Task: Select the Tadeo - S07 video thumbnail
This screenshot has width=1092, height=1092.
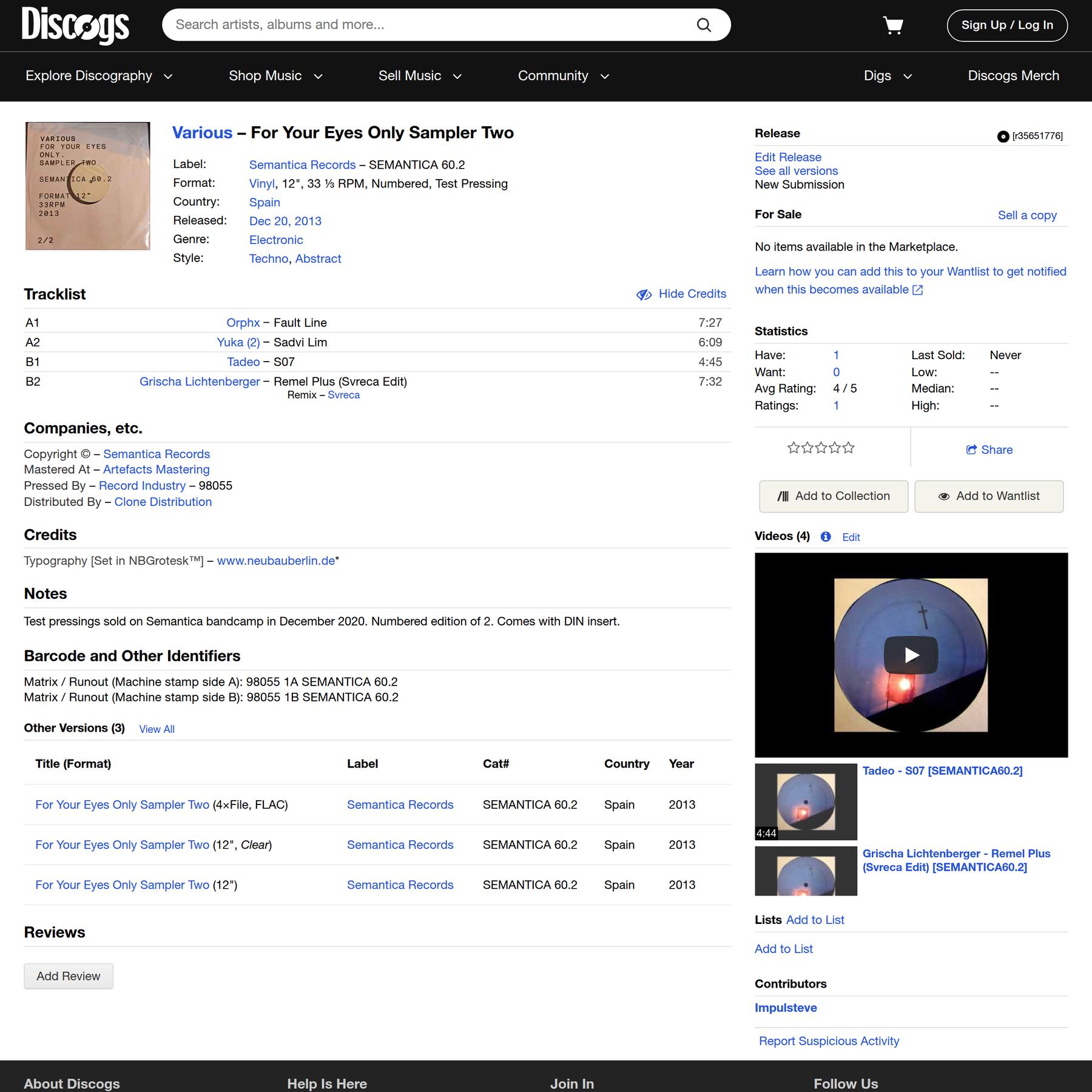Action: (x=806, y=801)
